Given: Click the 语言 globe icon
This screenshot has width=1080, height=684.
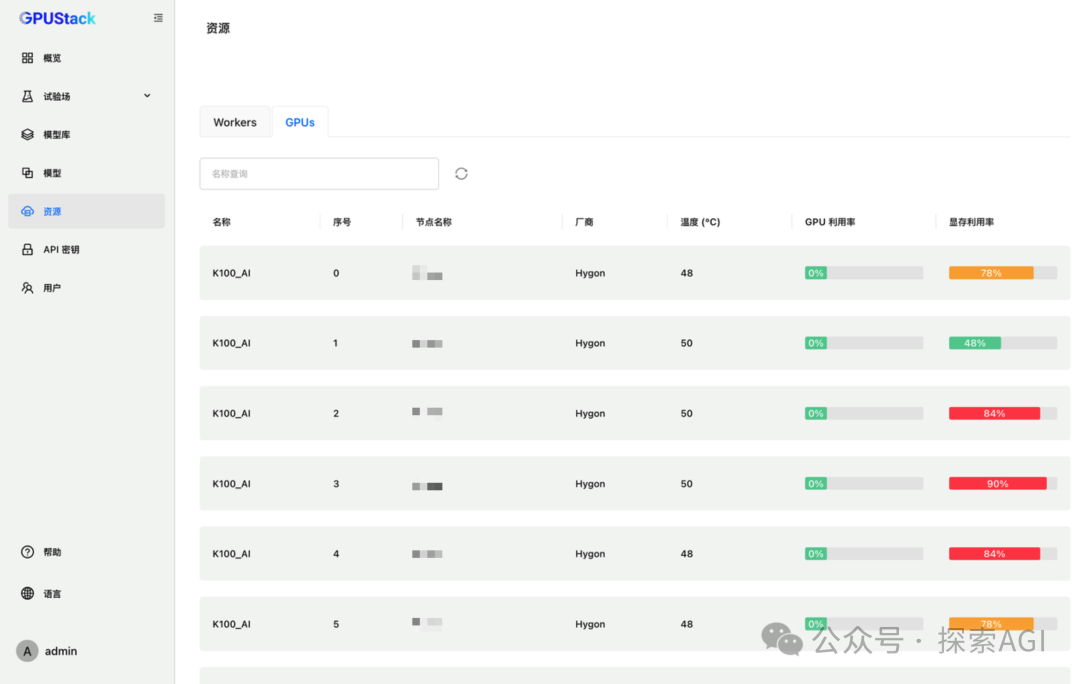Looking at the screenshot, I should (x=27, y=593).
